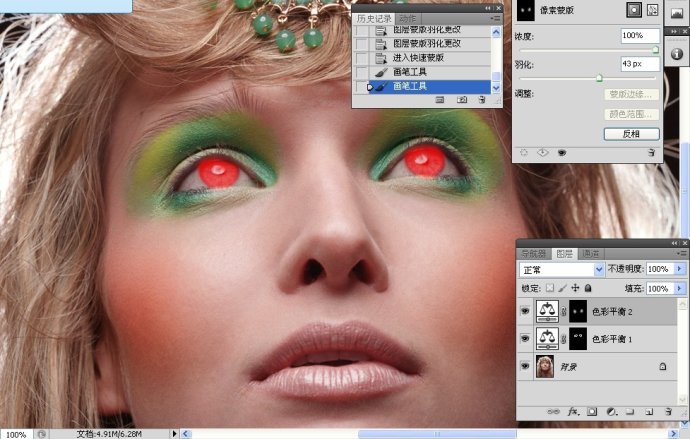This screenshot has width=690, height=439.
Task: Switch to the 动作 tab
Action: point(407,18)
